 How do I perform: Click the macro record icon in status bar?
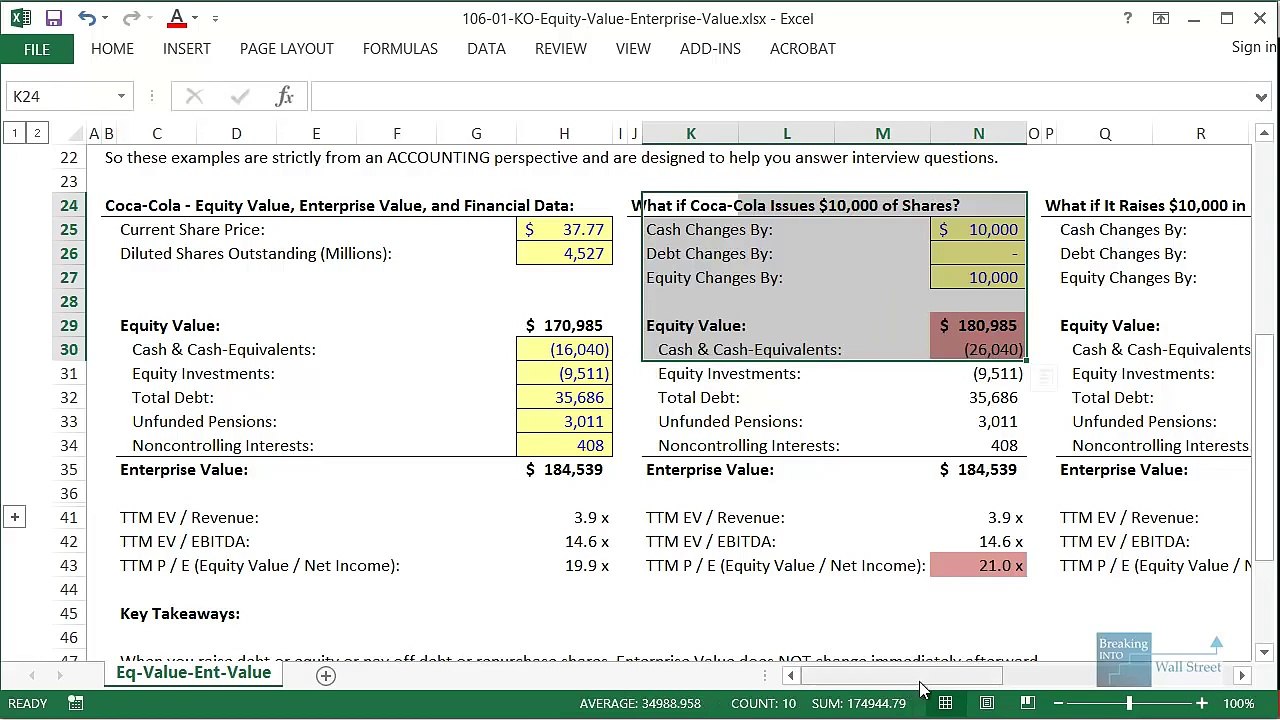[75, 704]
